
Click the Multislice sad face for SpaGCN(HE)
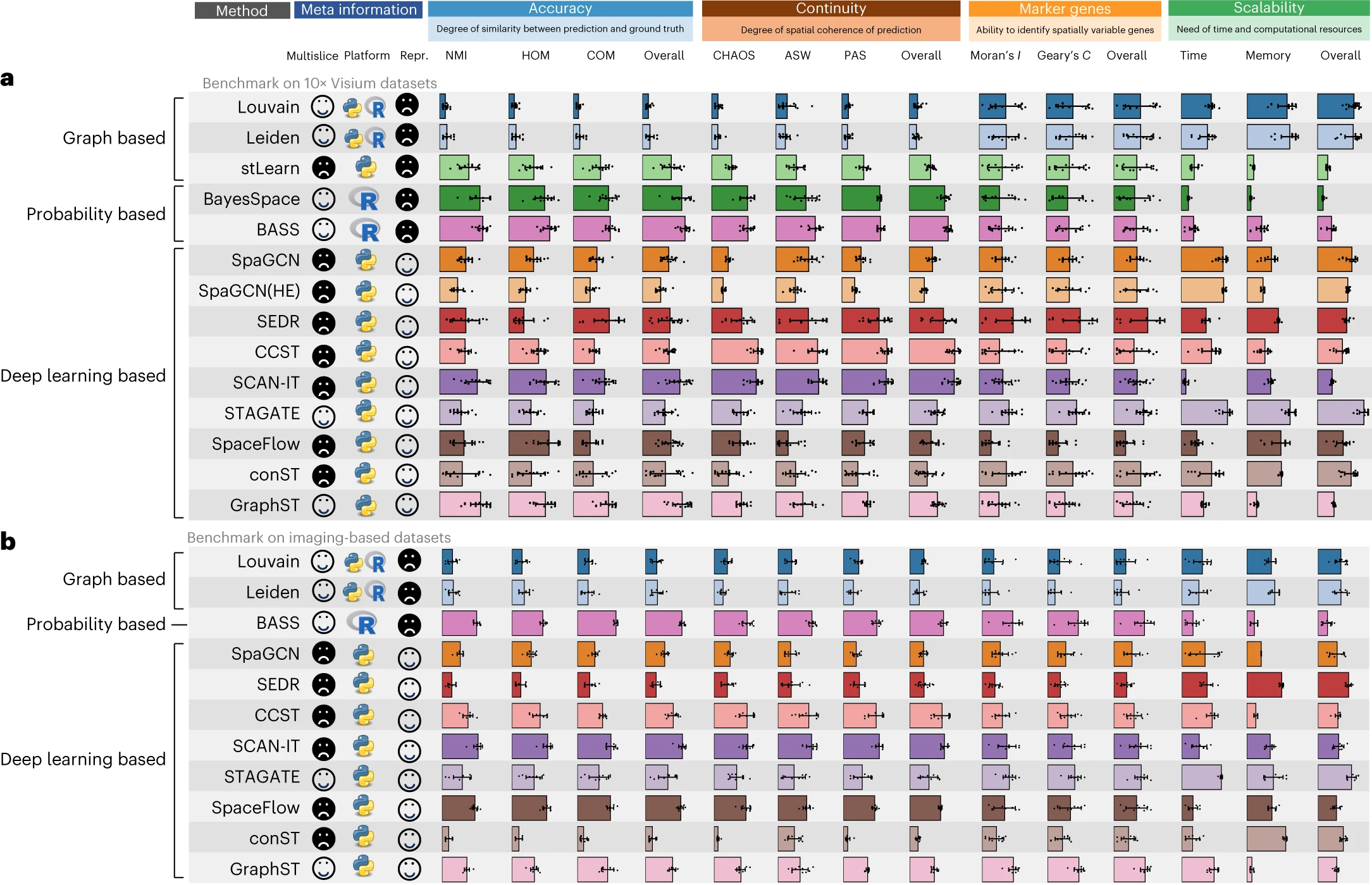[323, 291]
